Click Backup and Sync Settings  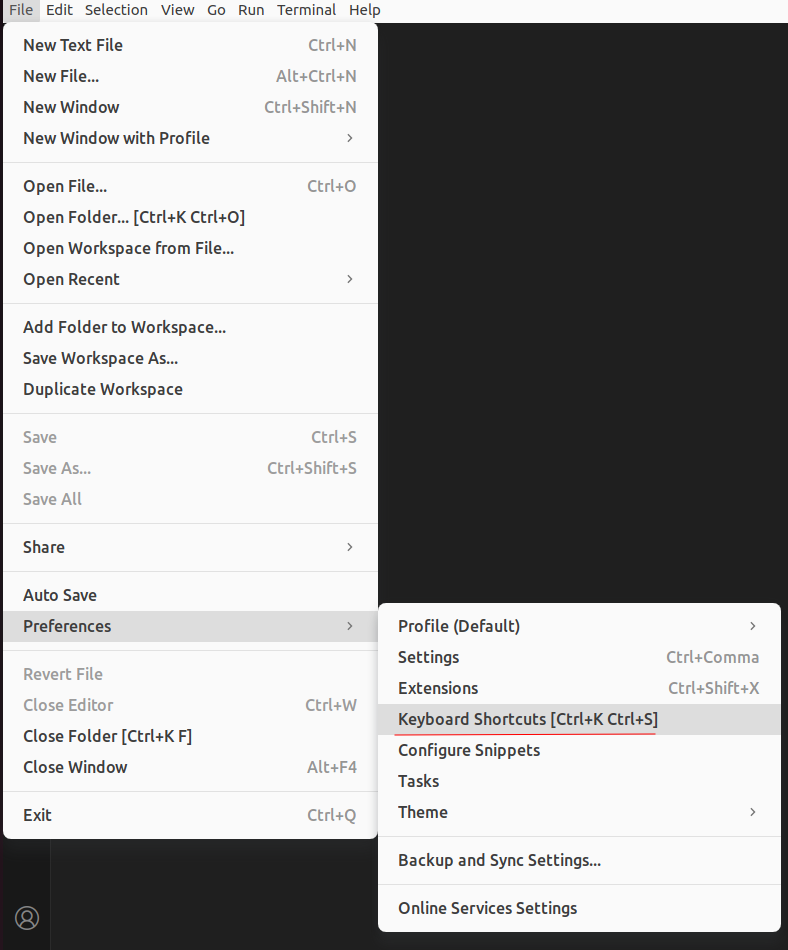pyautogui.click(x=499, y=860)
